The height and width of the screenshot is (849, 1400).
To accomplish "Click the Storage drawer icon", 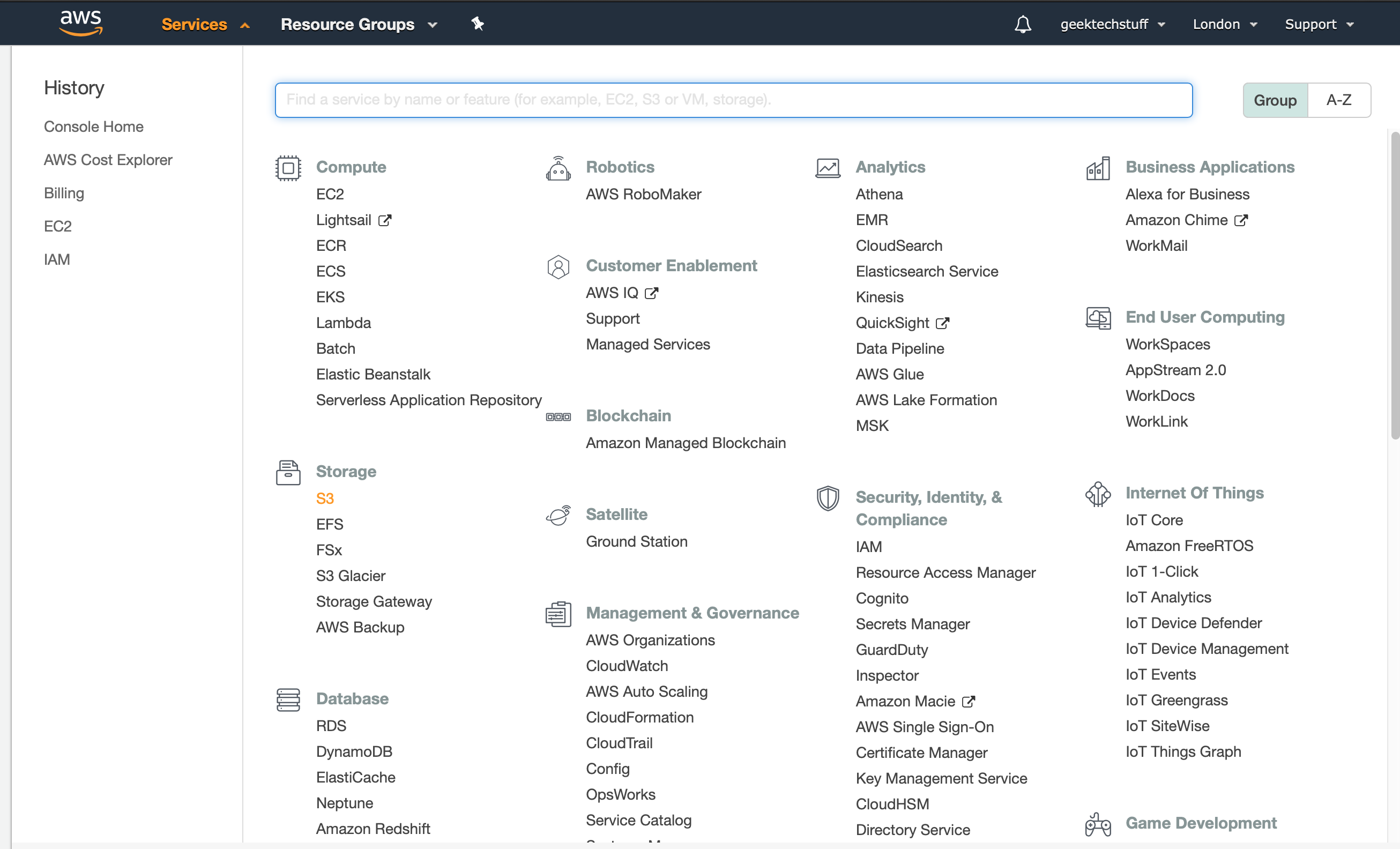I will pos(288,472).
